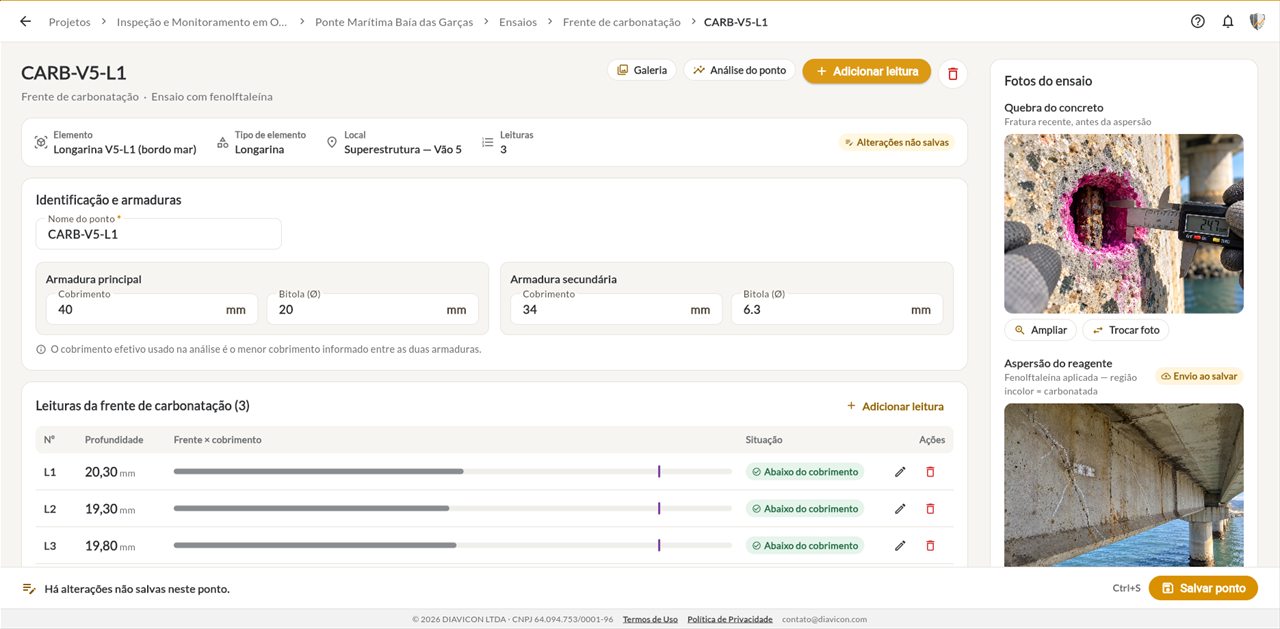Click element name Longarina V5-L1 (bordo mar)
This screenshot has width=1280, height=629.
coord(125,149)
